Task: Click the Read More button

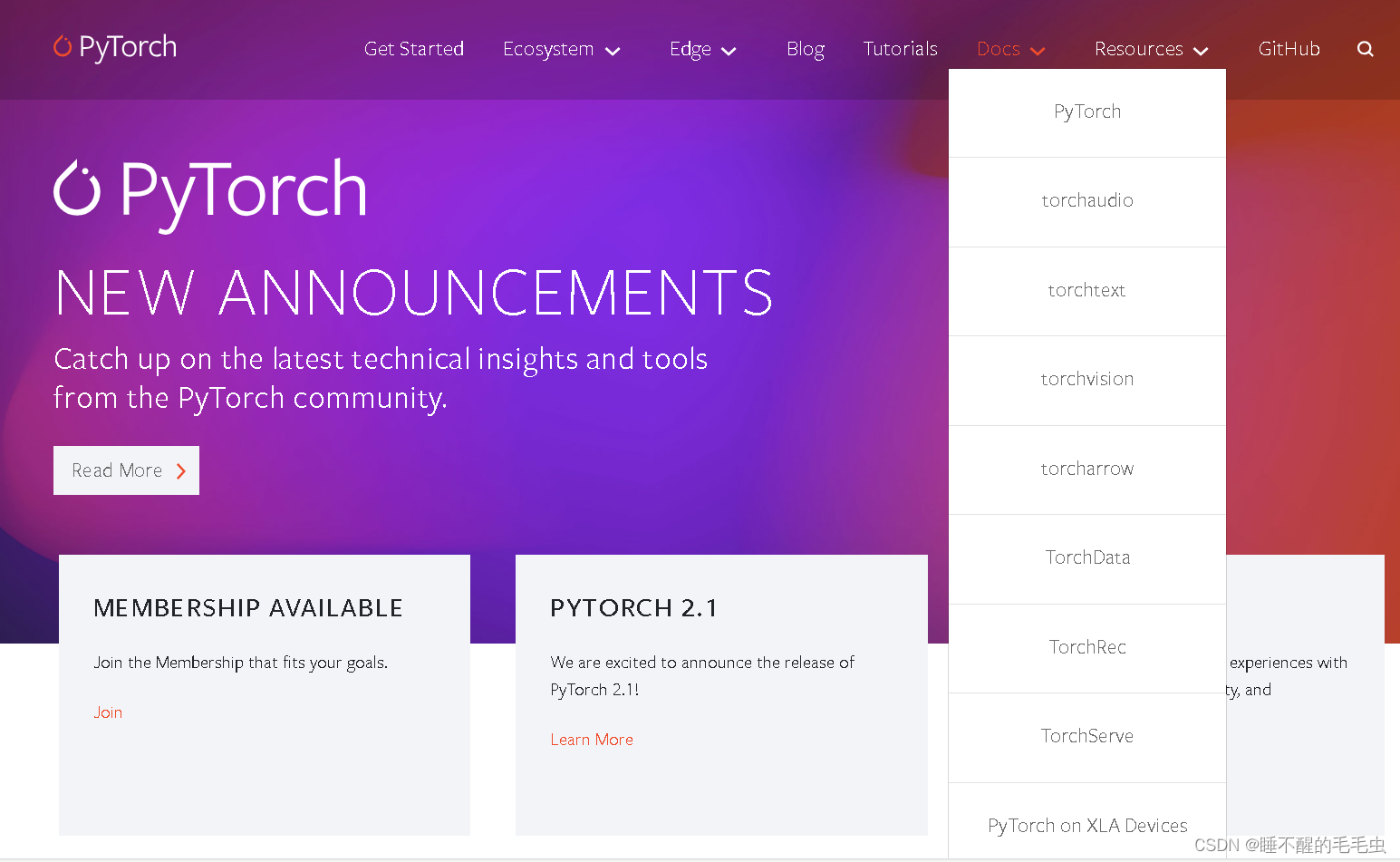Action: tap(126, 470)
